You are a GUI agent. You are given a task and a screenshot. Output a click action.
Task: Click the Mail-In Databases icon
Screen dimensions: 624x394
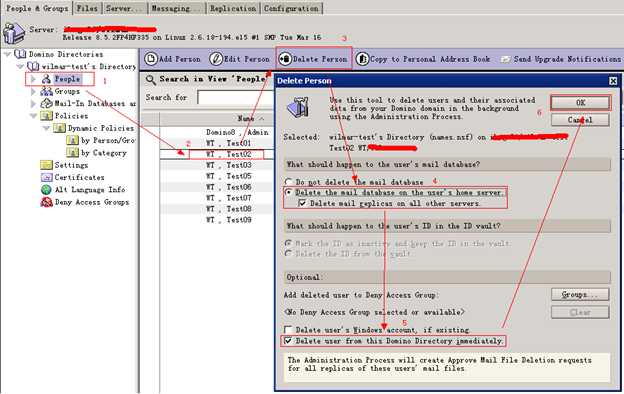(46, 103)
